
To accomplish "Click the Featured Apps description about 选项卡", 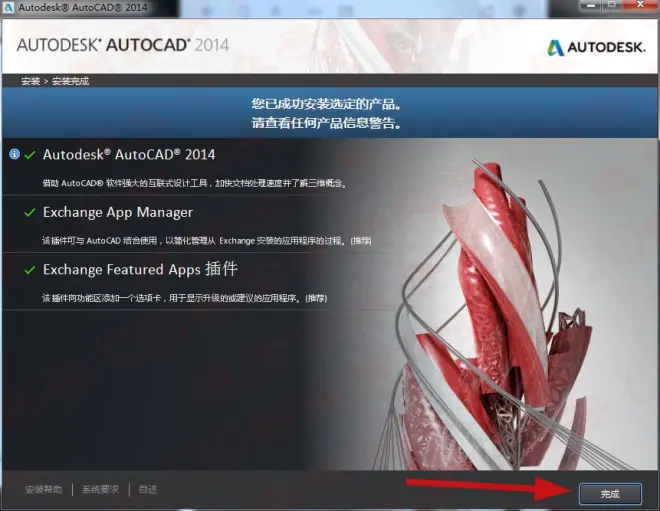I will 184,298.
